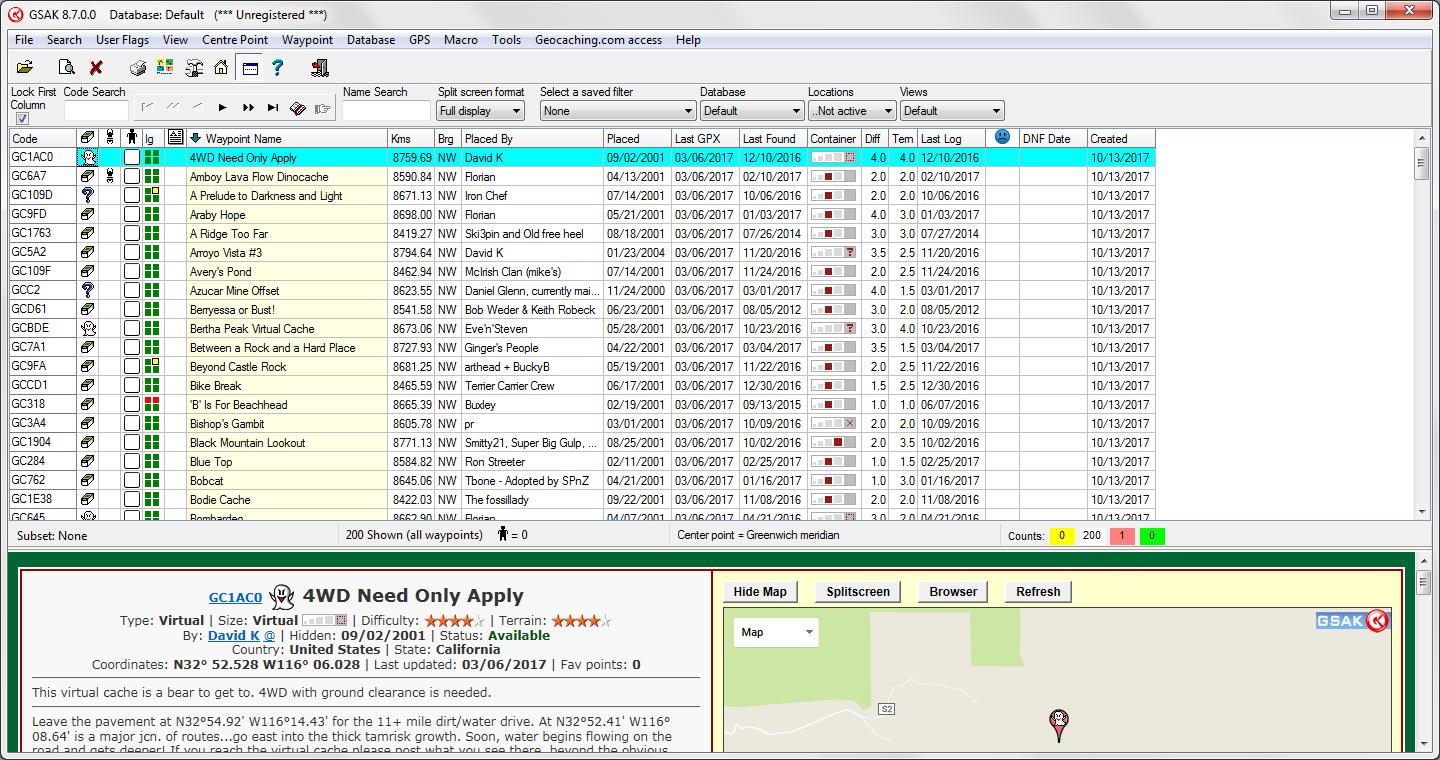Select the Bodie Cache waypoint row

582,499
